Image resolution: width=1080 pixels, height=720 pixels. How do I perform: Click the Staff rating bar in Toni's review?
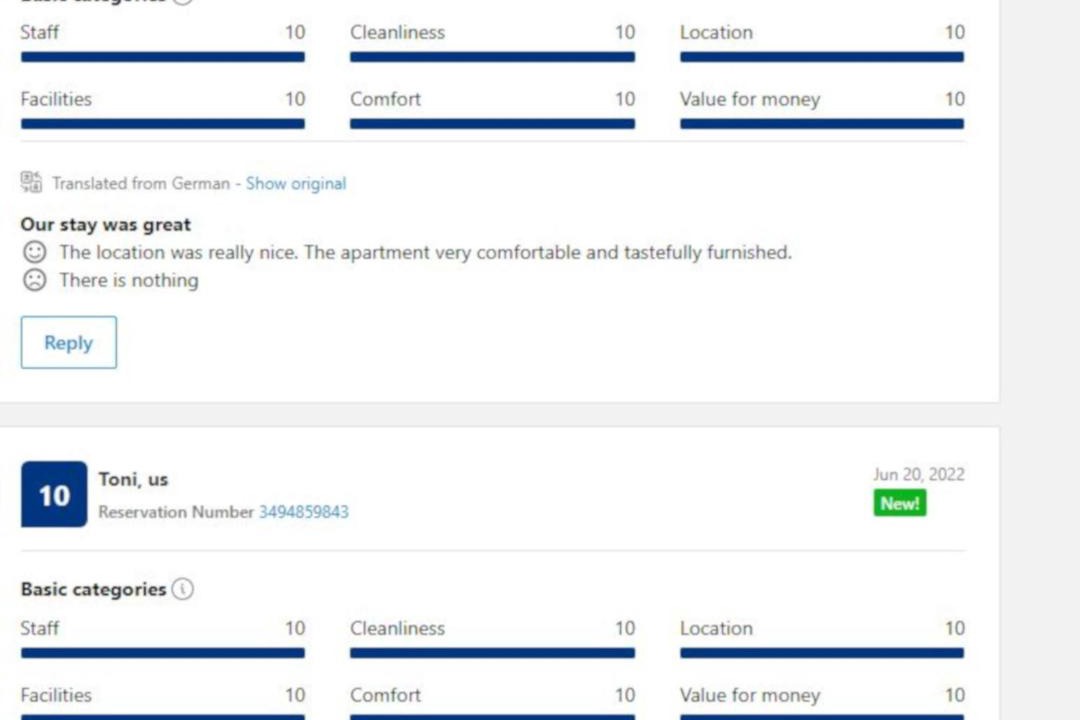coord(163,653)
